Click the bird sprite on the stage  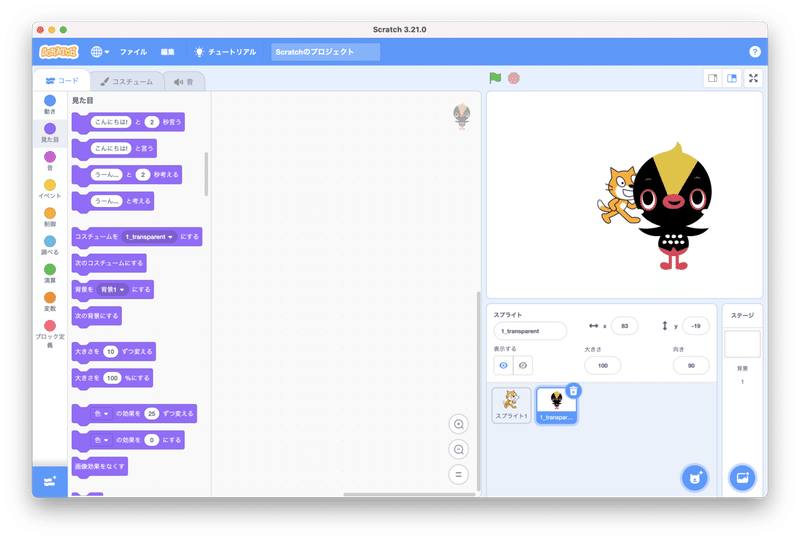[672, 206]
